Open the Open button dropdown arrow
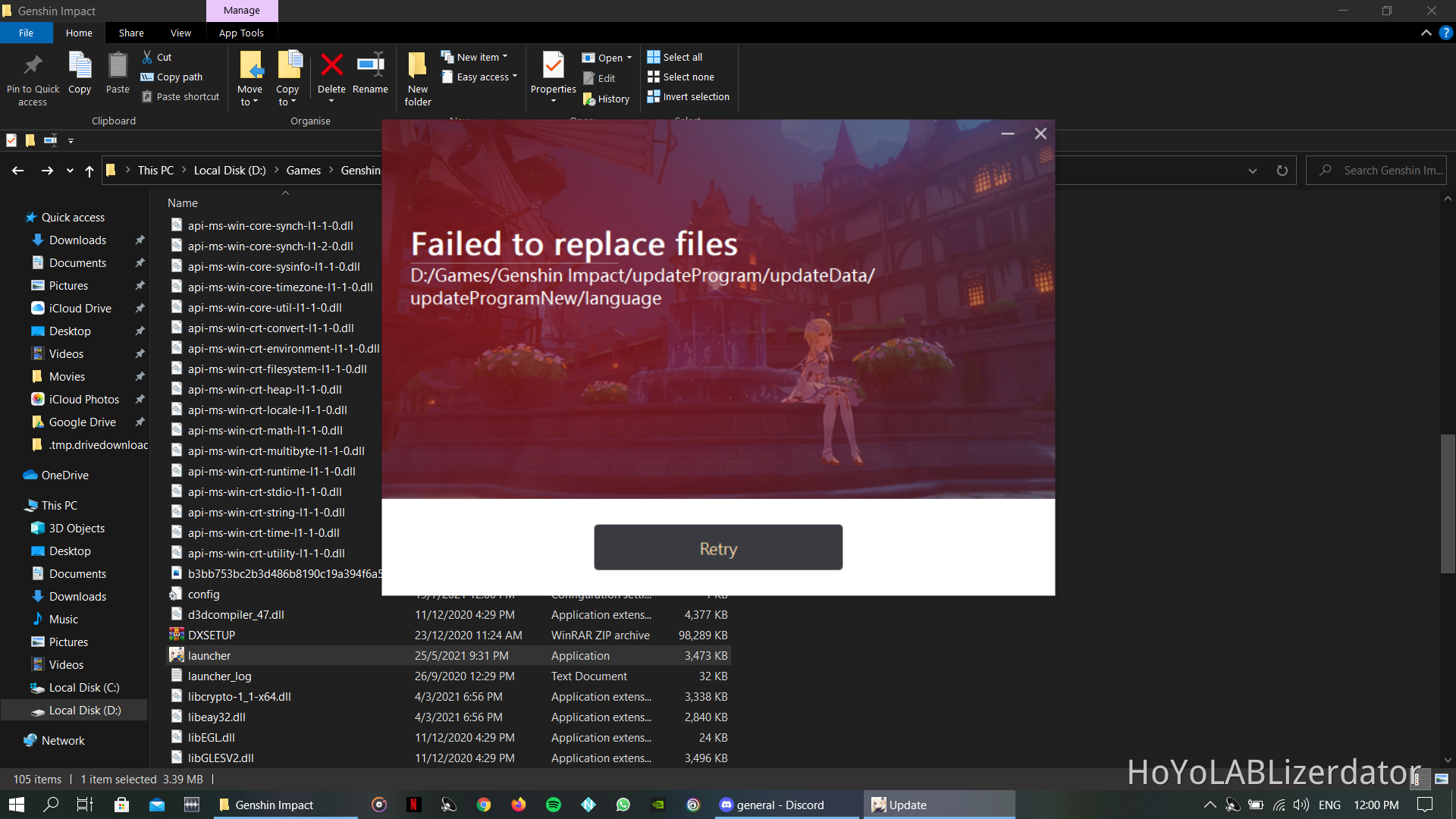This screenshot has height=819, width=1456. pyautogui.click(x=629, y=58)
